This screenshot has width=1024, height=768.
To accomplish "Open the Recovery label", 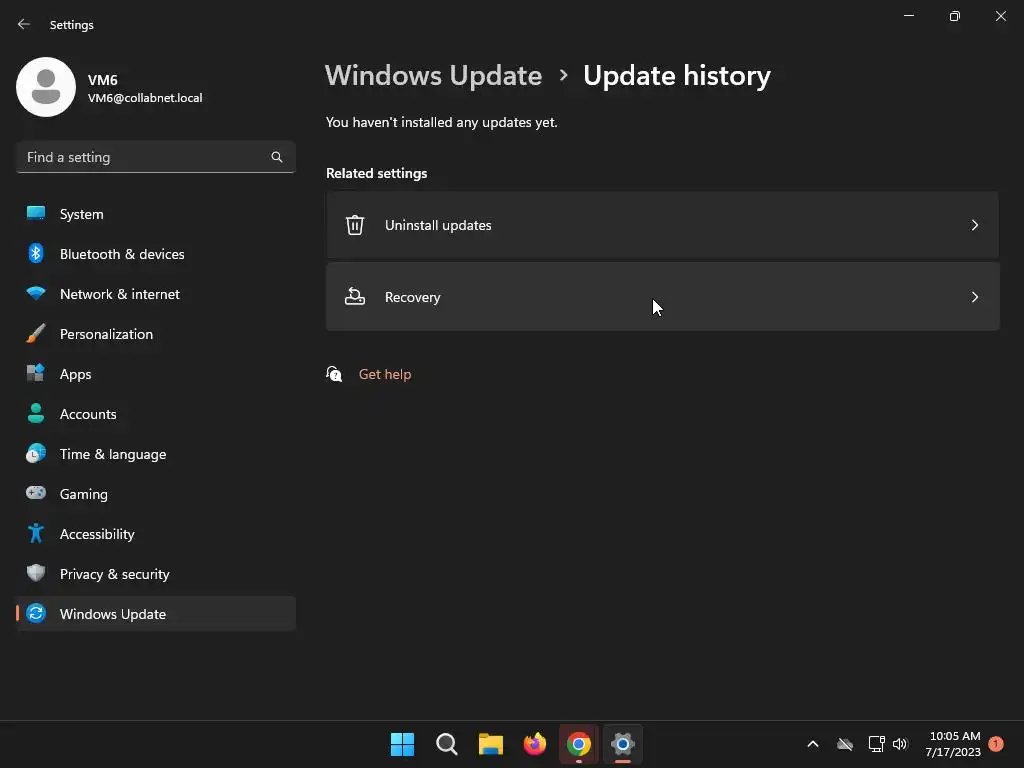I will pos(413,297).
